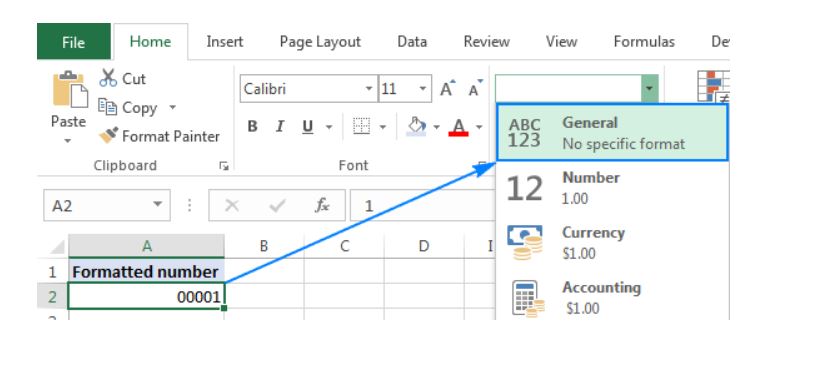Open the Review ribbon tab
This screenshot has width=832, height=371.
[x=486, y=42]
